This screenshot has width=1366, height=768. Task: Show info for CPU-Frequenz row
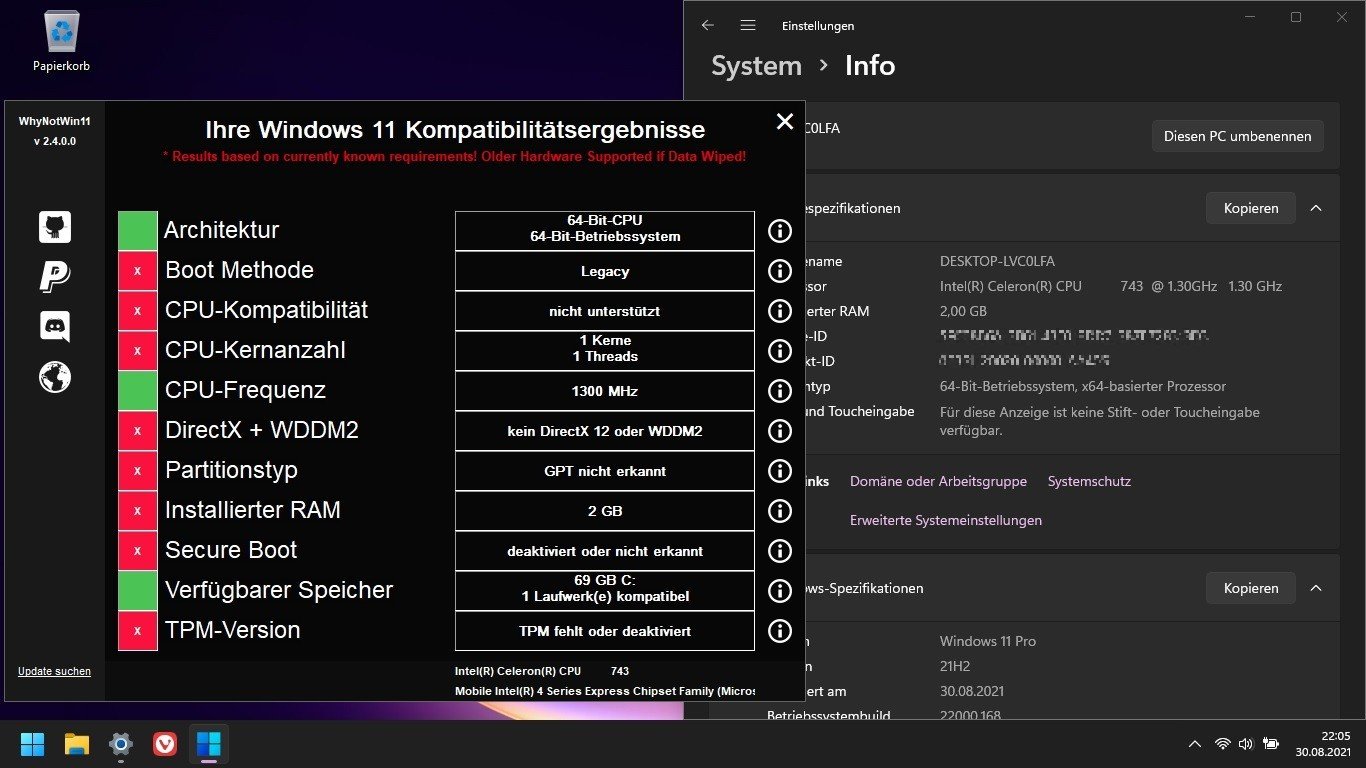tap(780, 391)
